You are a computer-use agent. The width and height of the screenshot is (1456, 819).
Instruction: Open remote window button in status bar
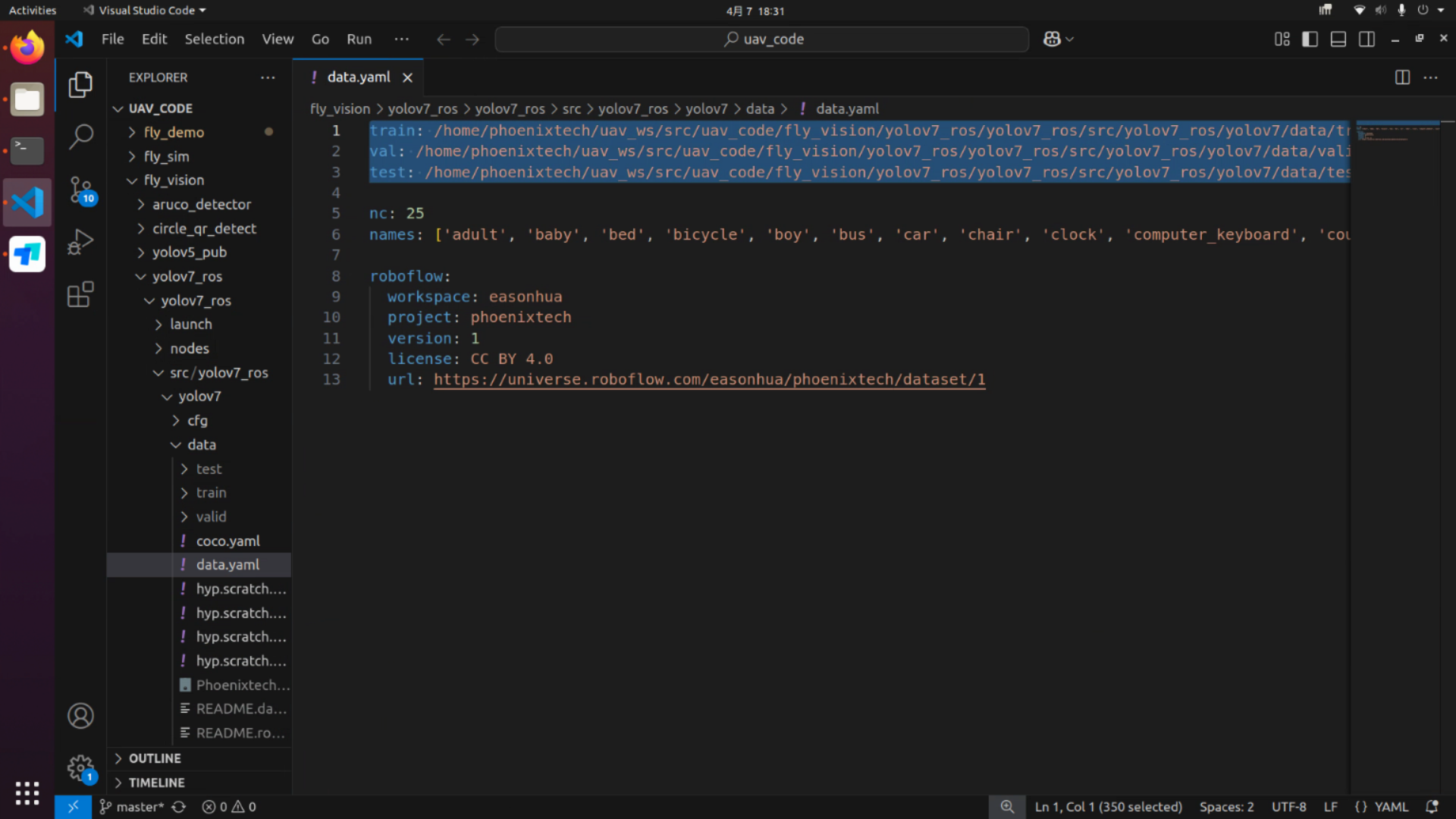[x=73, y=807]
